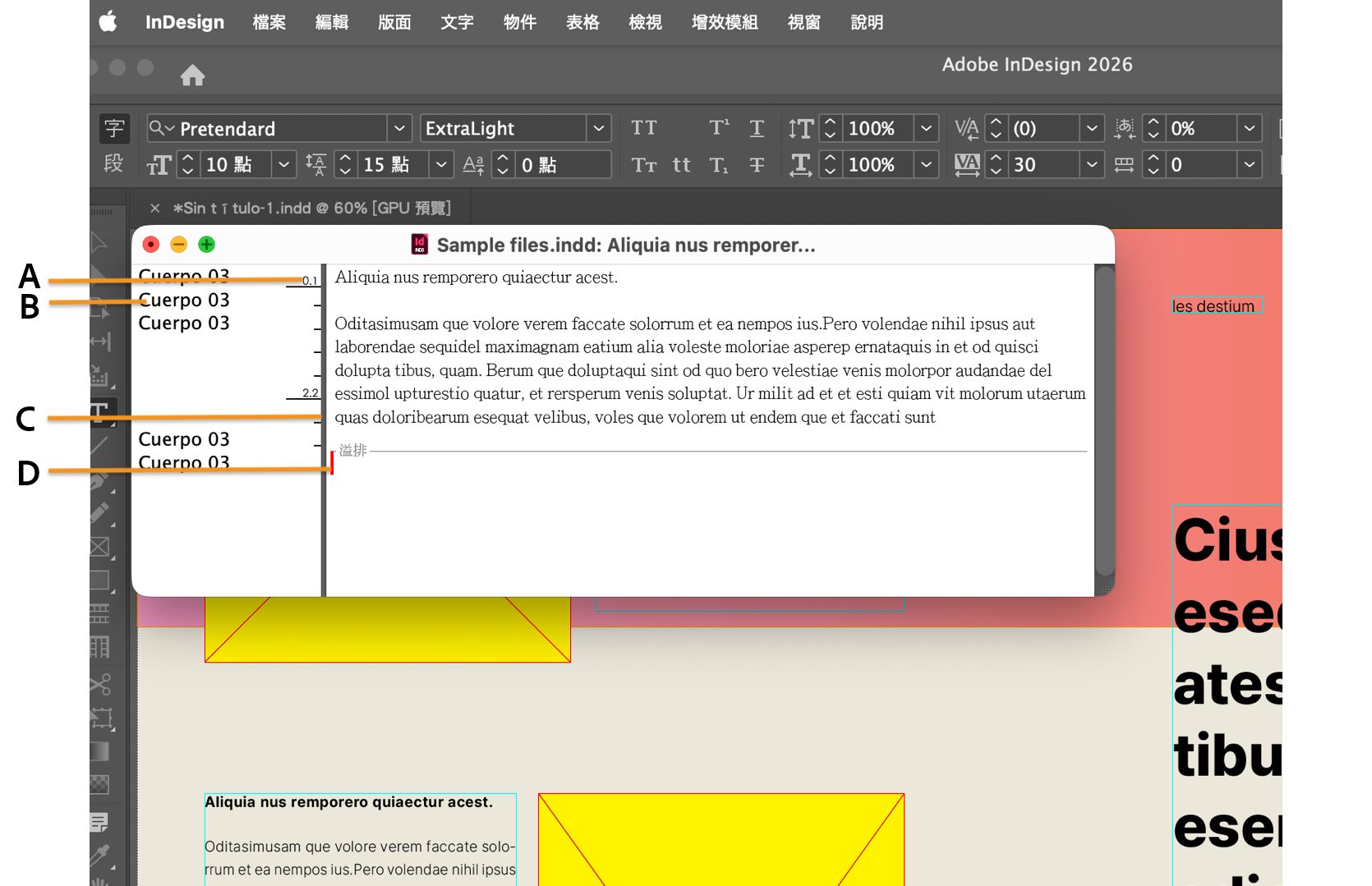This screenshot has width=1372, height=886.
Task: Toggle Superscript formatting
Action: pyautogui.click(x=719, y=128)
